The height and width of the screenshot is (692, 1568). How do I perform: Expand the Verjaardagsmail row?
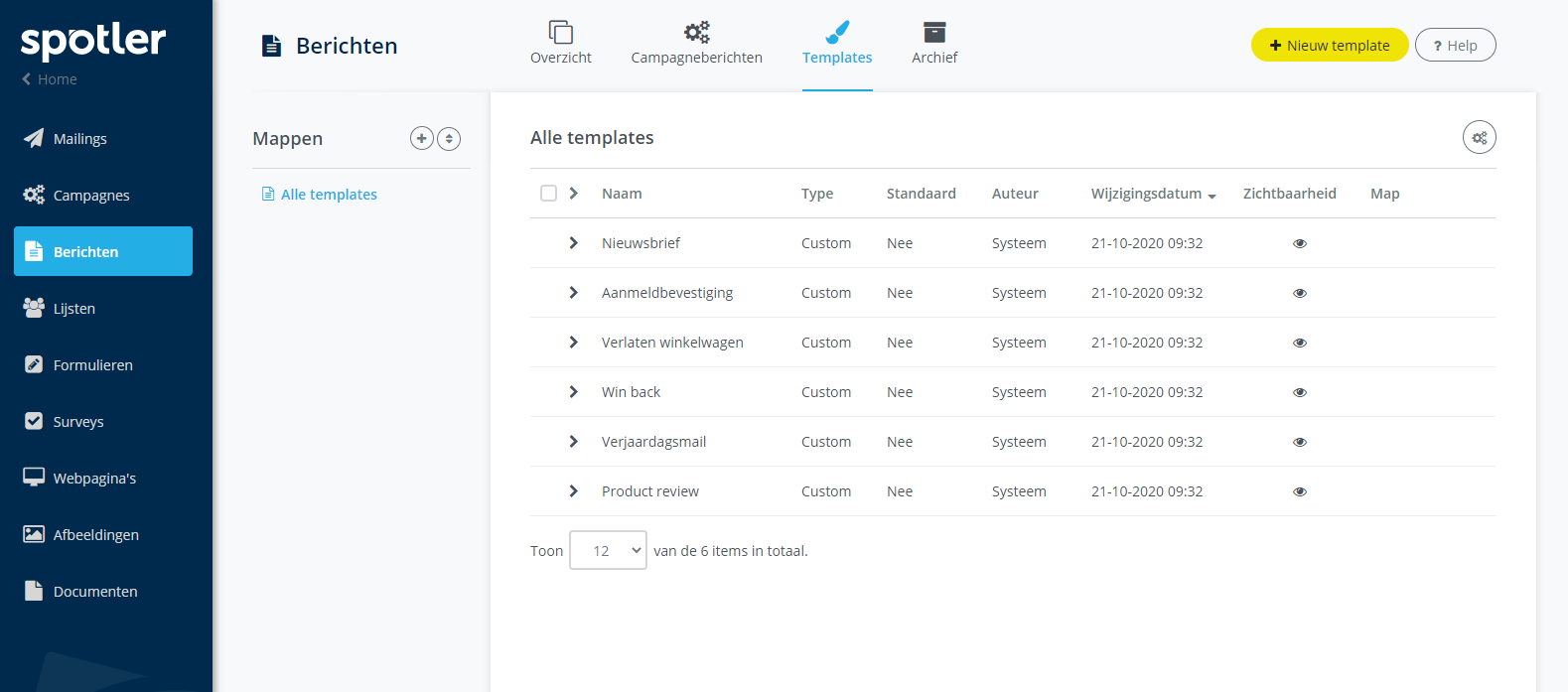tap(573, 441)
